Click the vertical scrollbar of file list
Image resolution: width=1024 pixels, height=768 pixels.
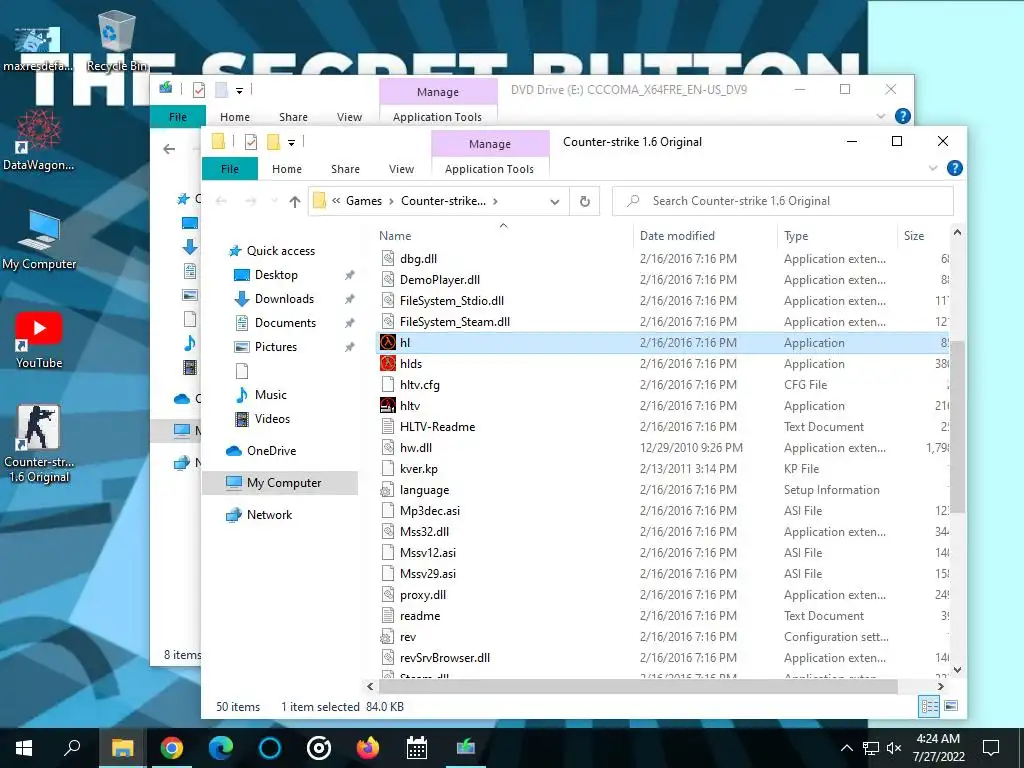click(x=957, y=427)
